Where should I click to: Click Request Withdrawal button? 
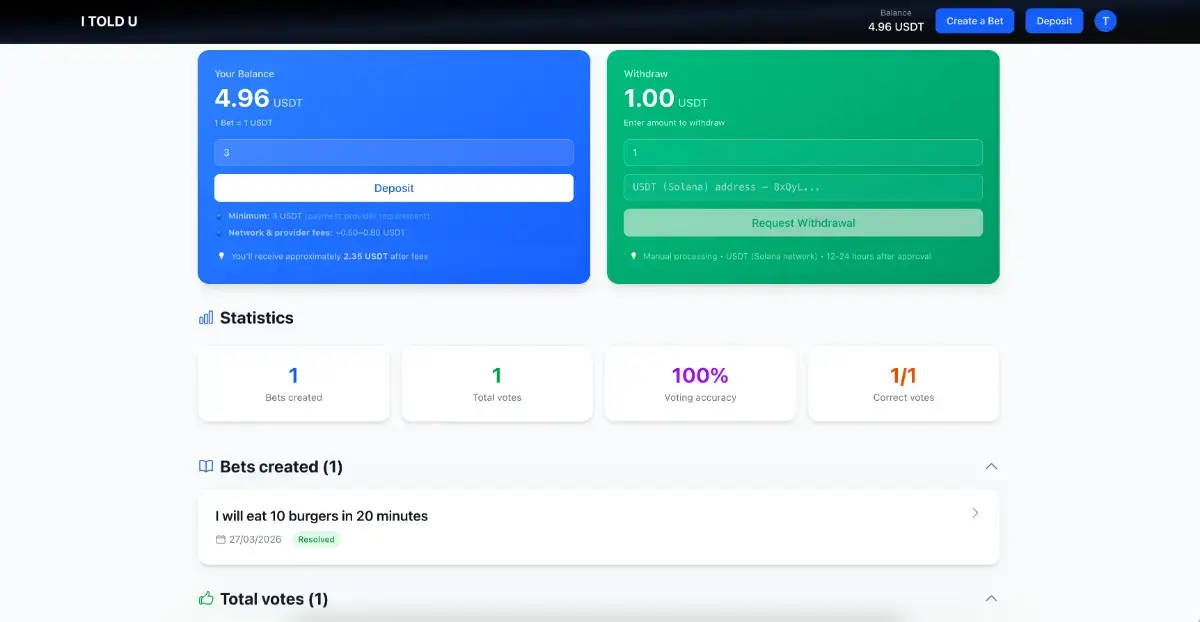(x=803, y=223)
